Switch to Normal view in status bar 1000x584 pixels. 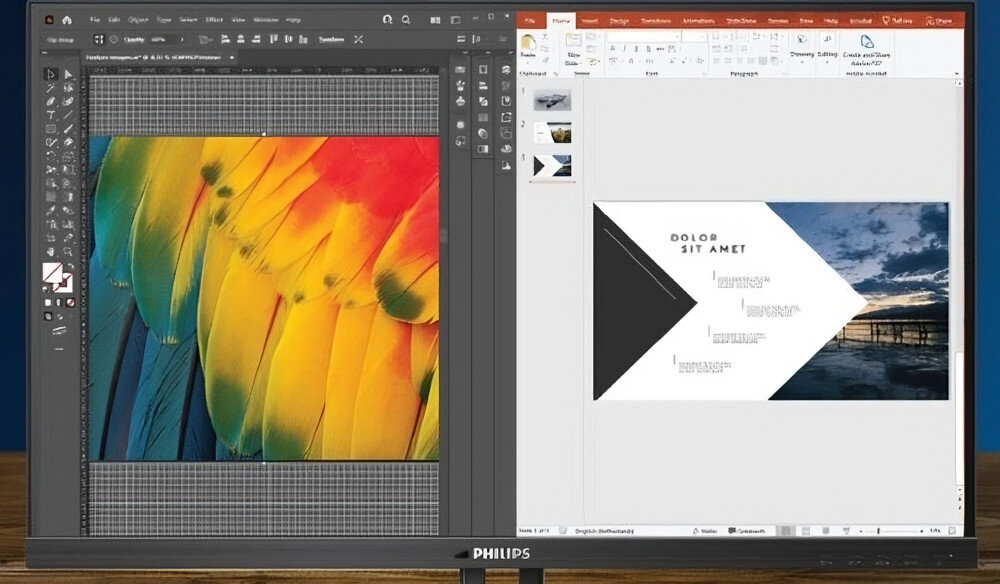click(x=786, y=531)
